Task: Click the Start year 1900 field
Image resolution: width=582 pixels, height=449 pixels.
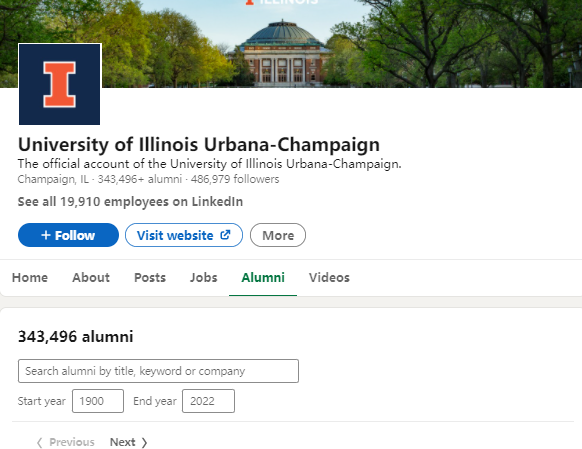Action: [x=98, y=401]
